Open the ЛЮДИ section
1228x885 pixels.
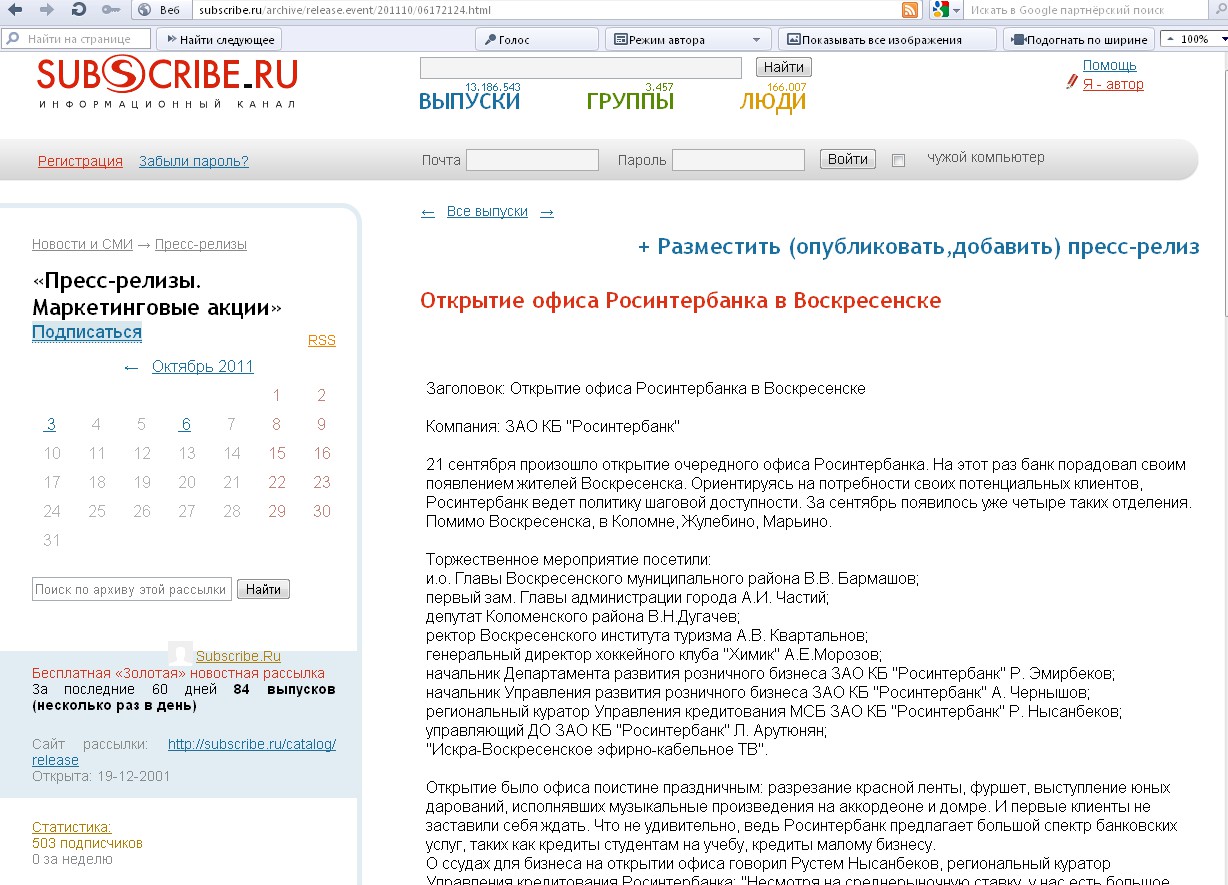pos(772,101)
